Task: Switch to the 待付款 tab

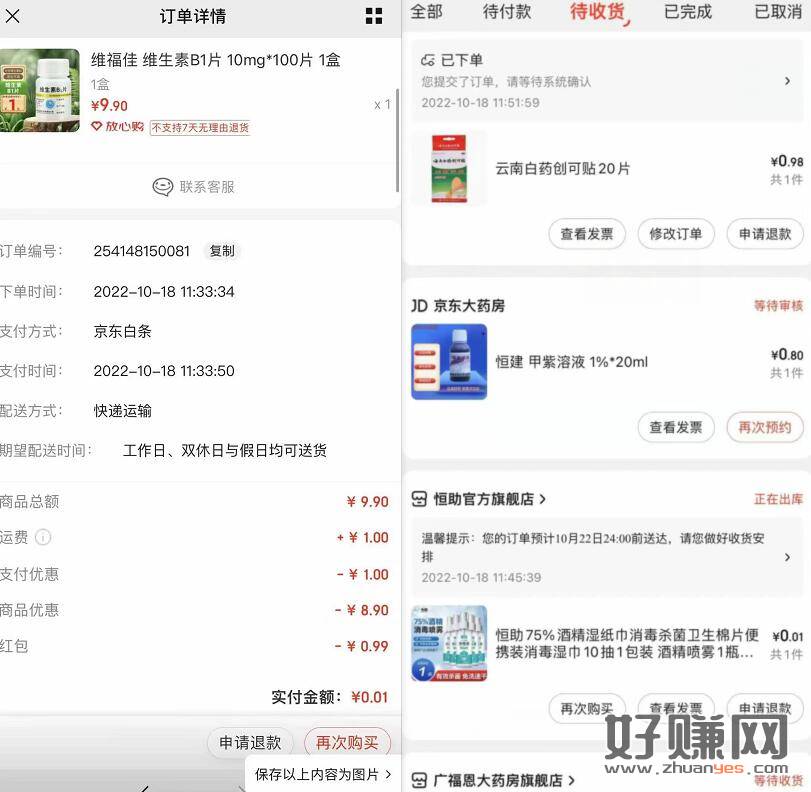Action: (x=506, y=12)
